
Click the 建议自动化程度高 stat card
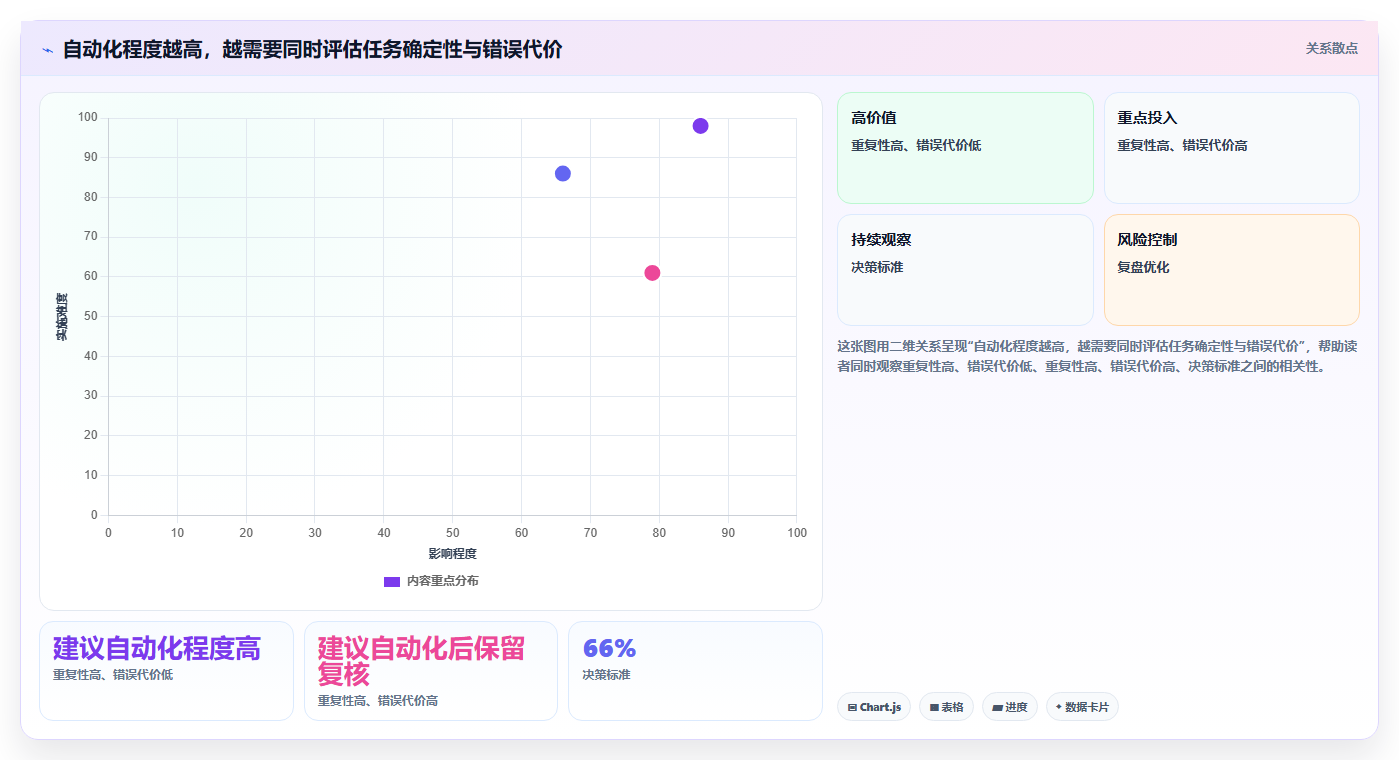pyautogui.click(x=166, y=671)
